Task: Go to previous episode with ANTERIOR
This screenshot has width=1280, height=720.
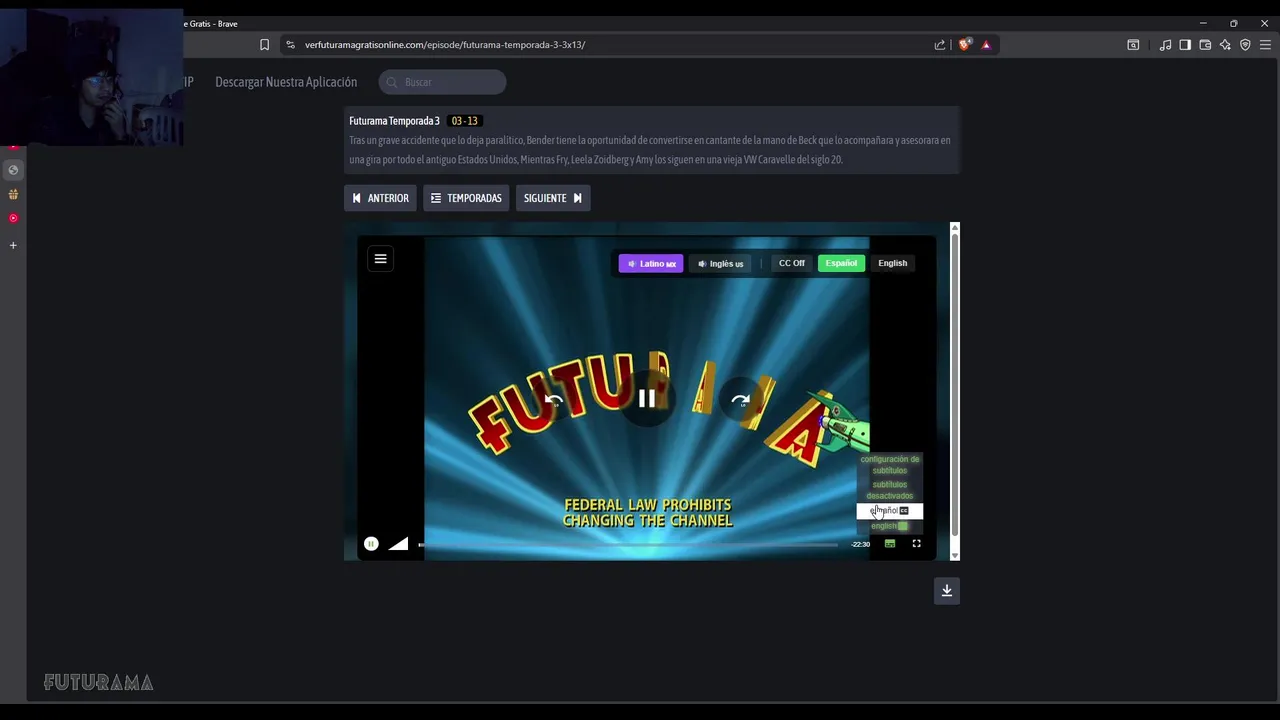Action: (x=380, y=198)
